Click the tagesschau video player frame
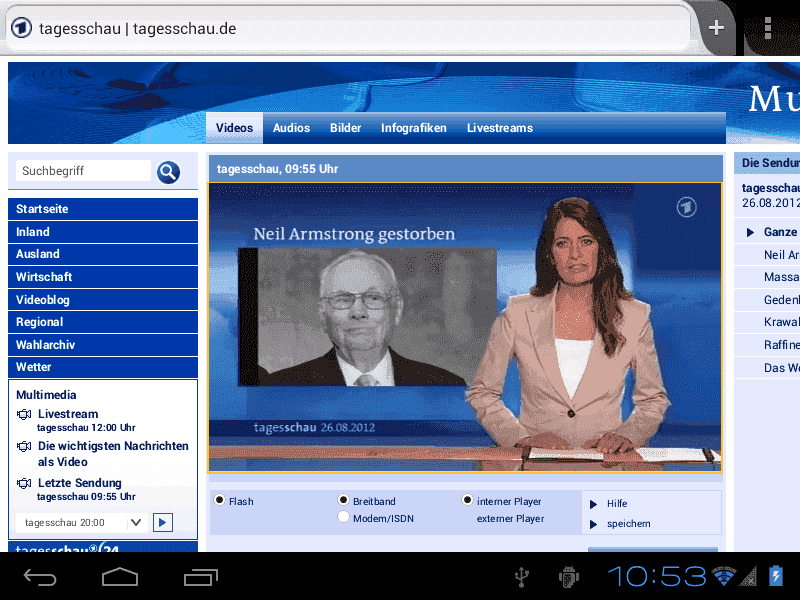The height and width of the screenshot is (600, 800). (x=465, y=328)
